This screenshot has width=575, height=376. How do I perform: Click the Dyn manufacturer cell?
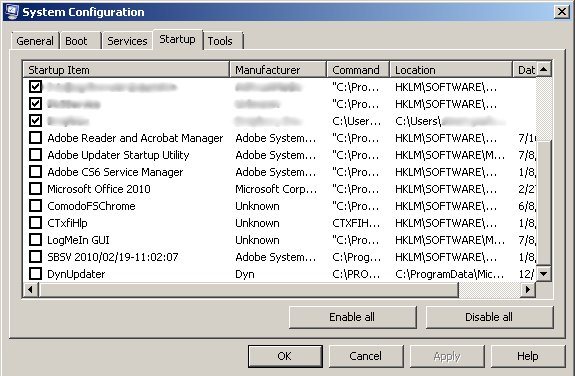coord(245,274)
